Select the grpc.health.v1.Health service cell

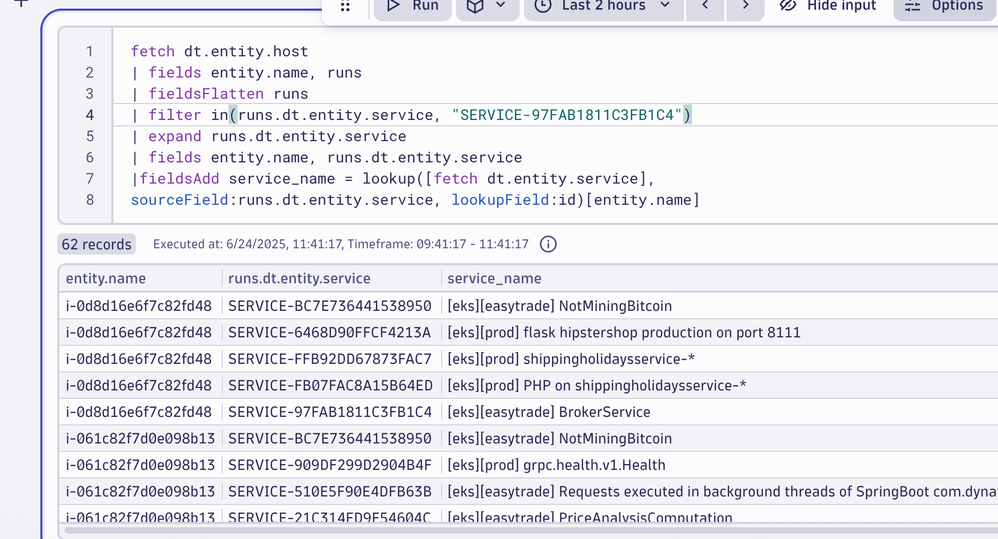click(x=556, y=465)
